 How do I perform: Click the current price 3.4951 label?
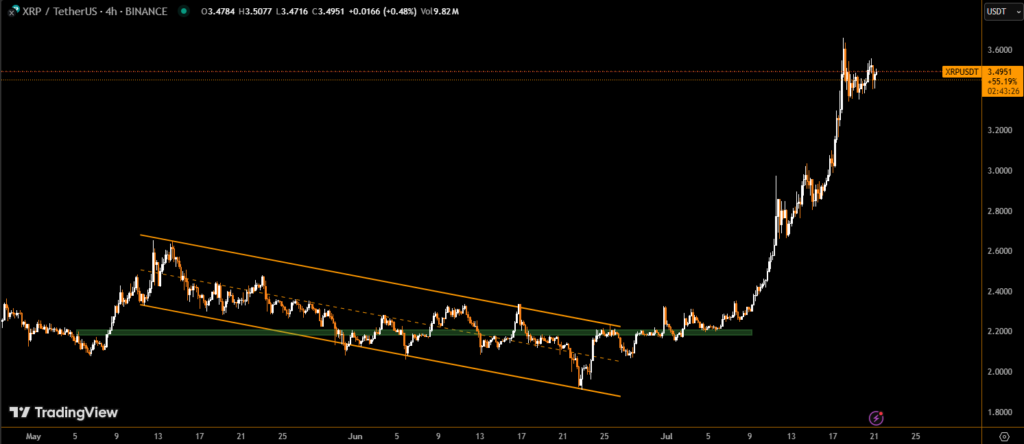pyautogui.click(x=1001, y=72)
